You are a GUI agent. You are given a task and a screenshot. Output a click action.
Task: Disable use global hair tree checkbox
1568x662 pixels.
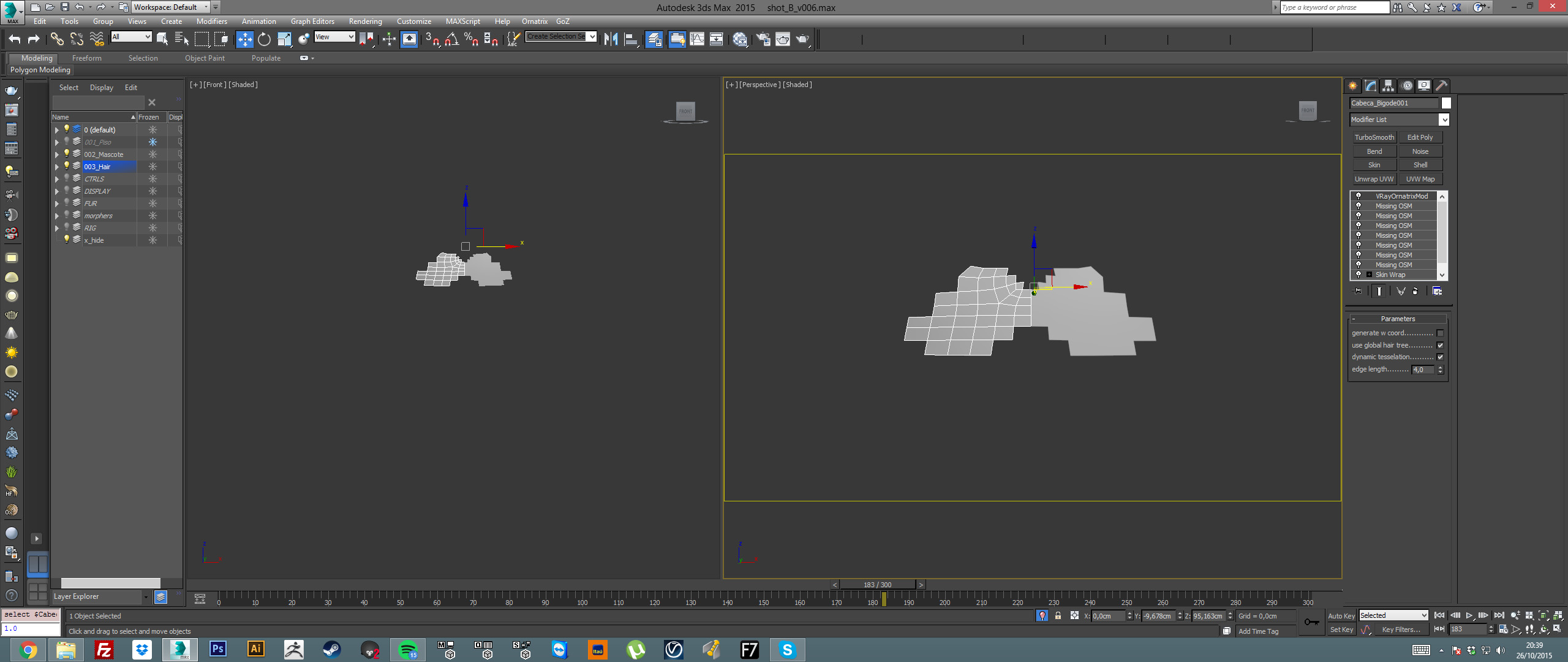[x=1440, y=345]
